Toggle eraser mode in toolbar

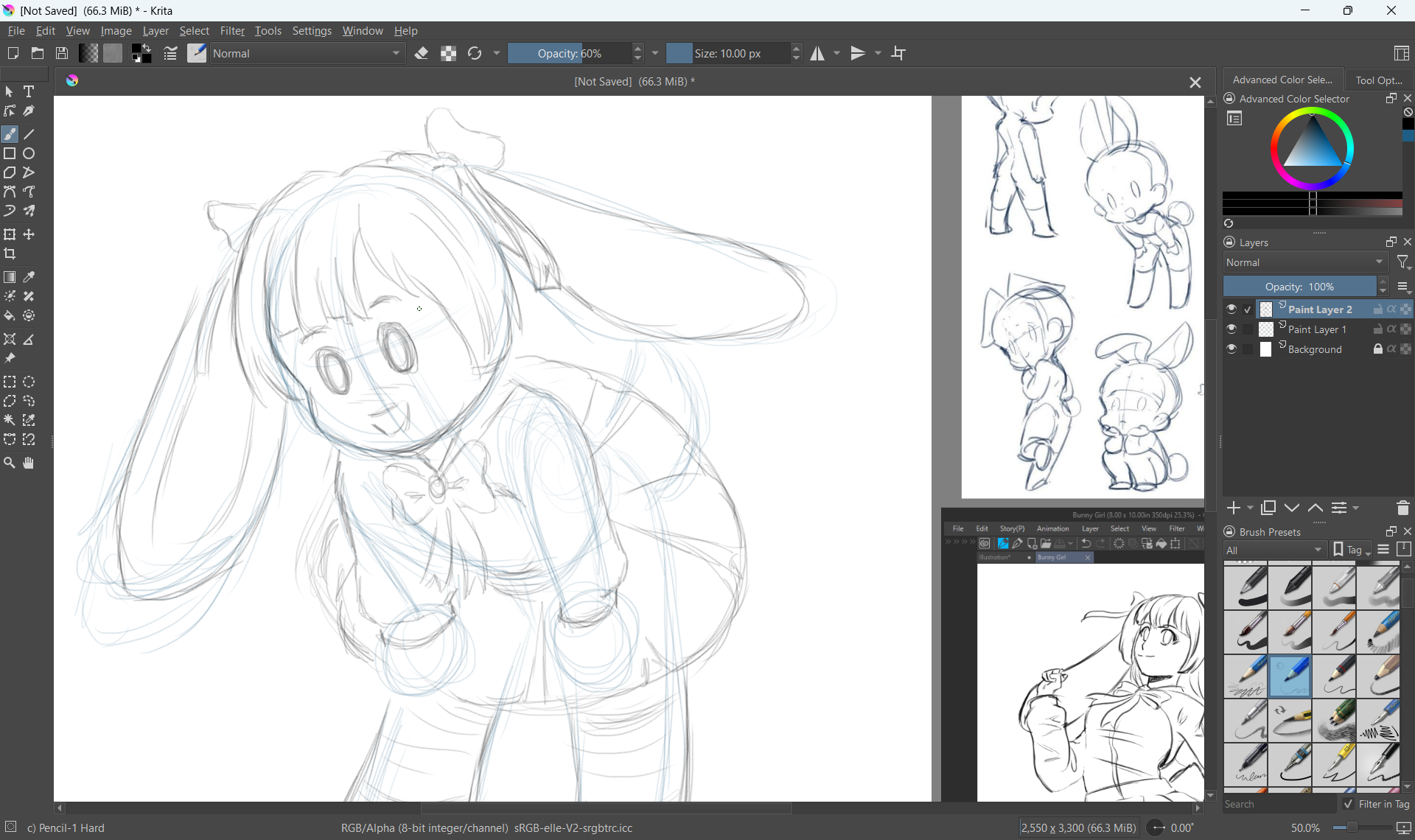(x=422, y=53)
